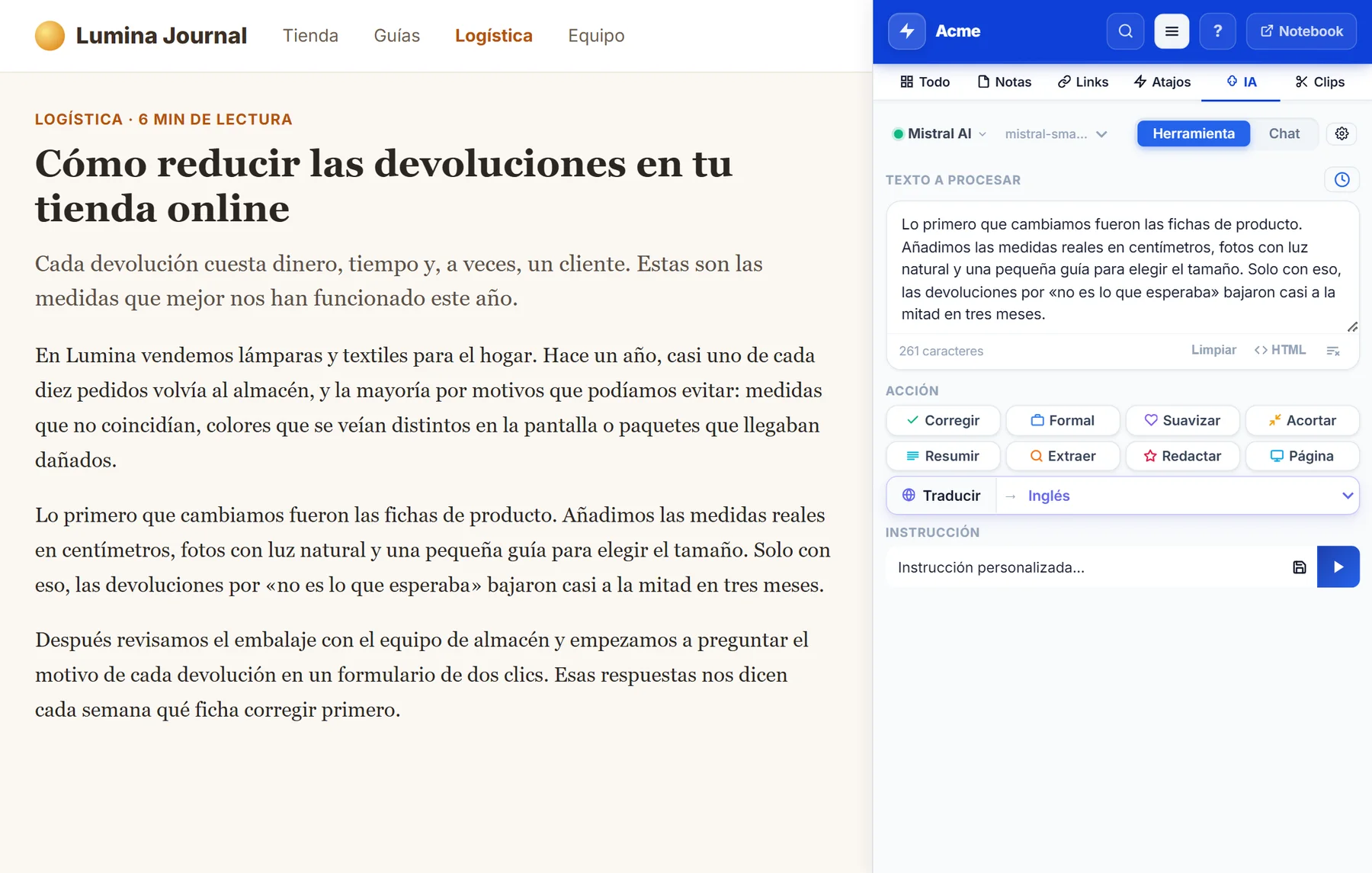
Task: Select the Extraer action
Action: pos(1063,456)
